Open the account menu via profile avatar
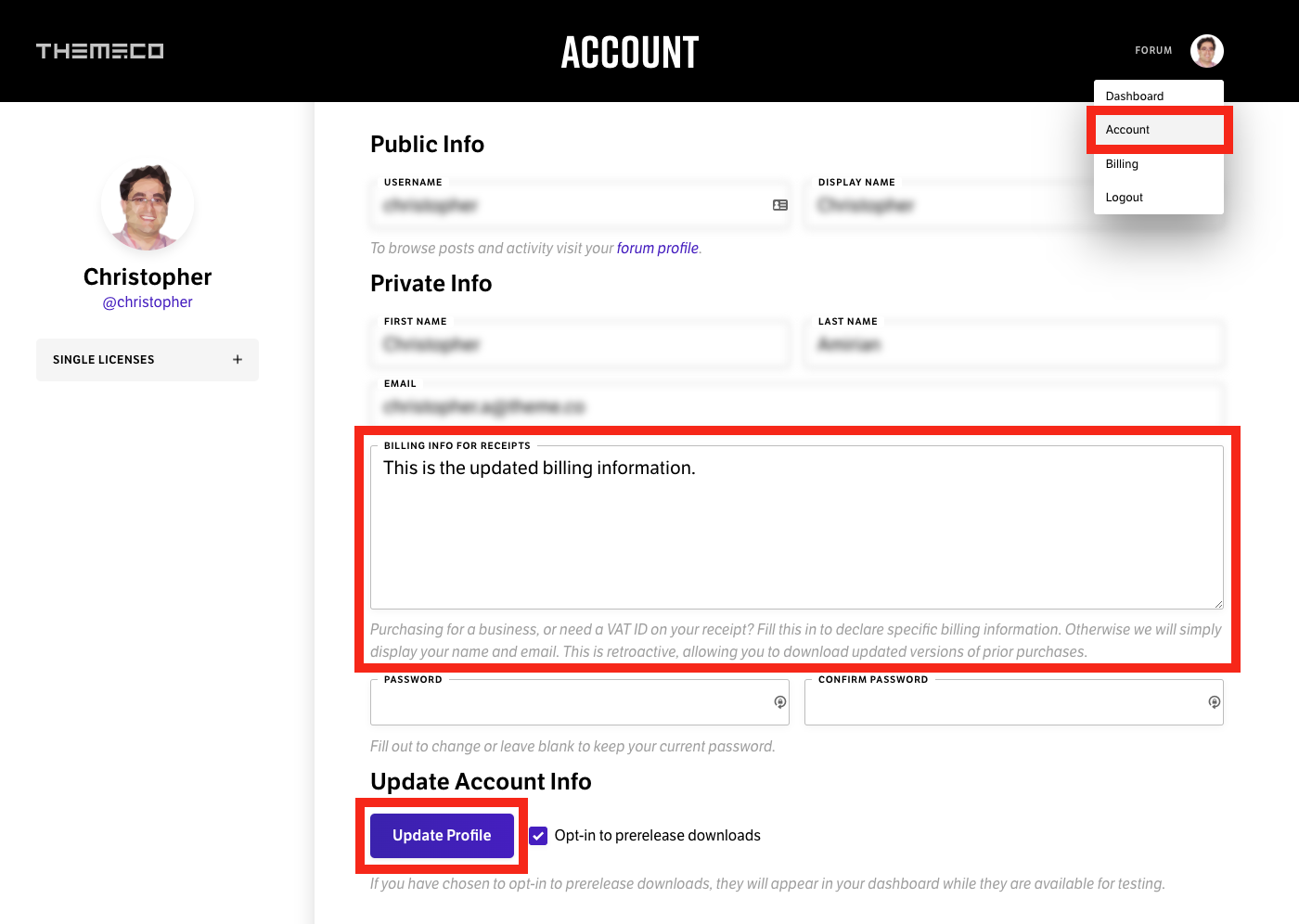 point(1206,50)
